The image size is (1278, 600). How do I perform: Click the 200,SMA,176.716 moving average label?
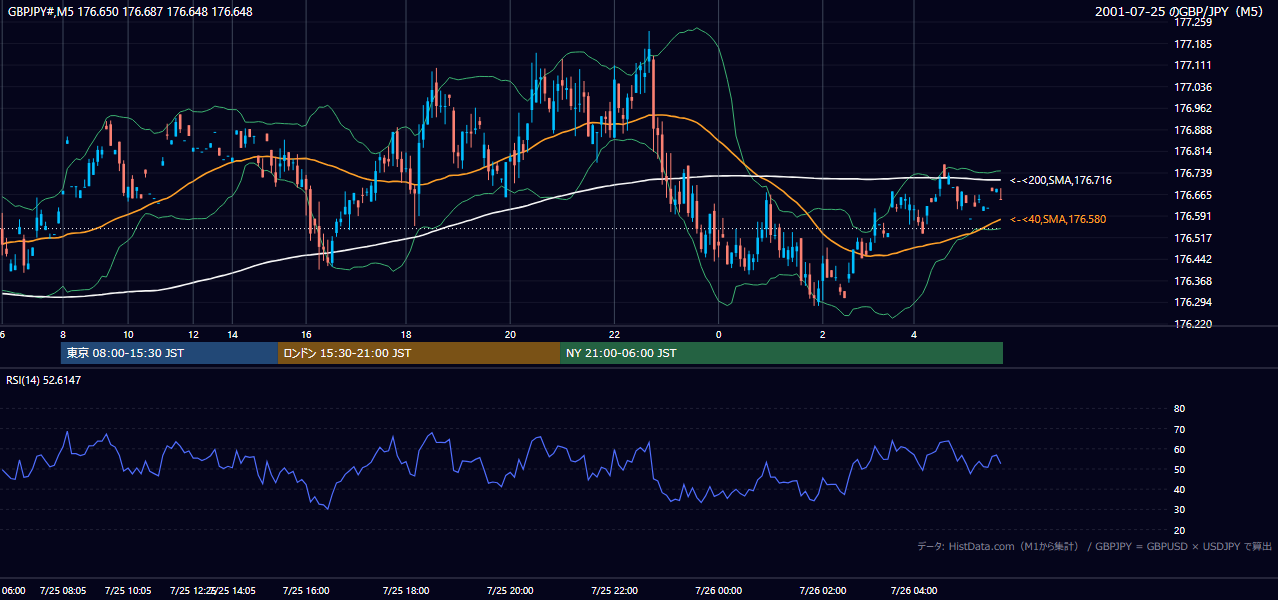[1061, 180]
